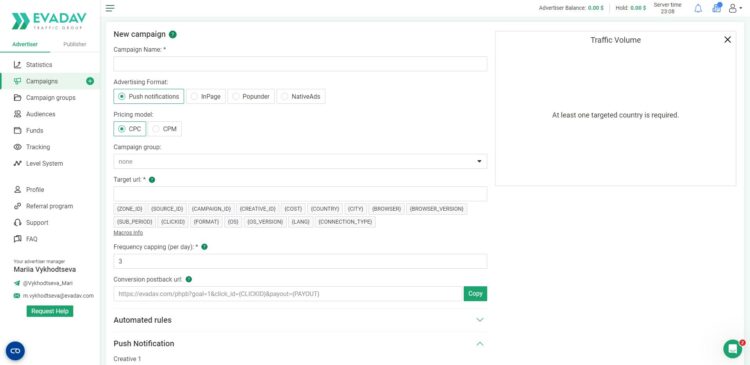Select CPC pricing model
The height and width of the screenshot is (365, 750).
tap(130, 129)
